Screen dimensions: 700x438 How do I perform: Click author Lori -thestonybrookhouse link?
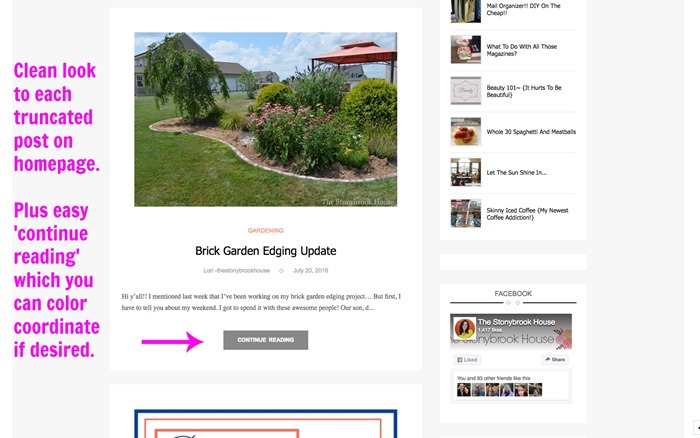point(237,271)
